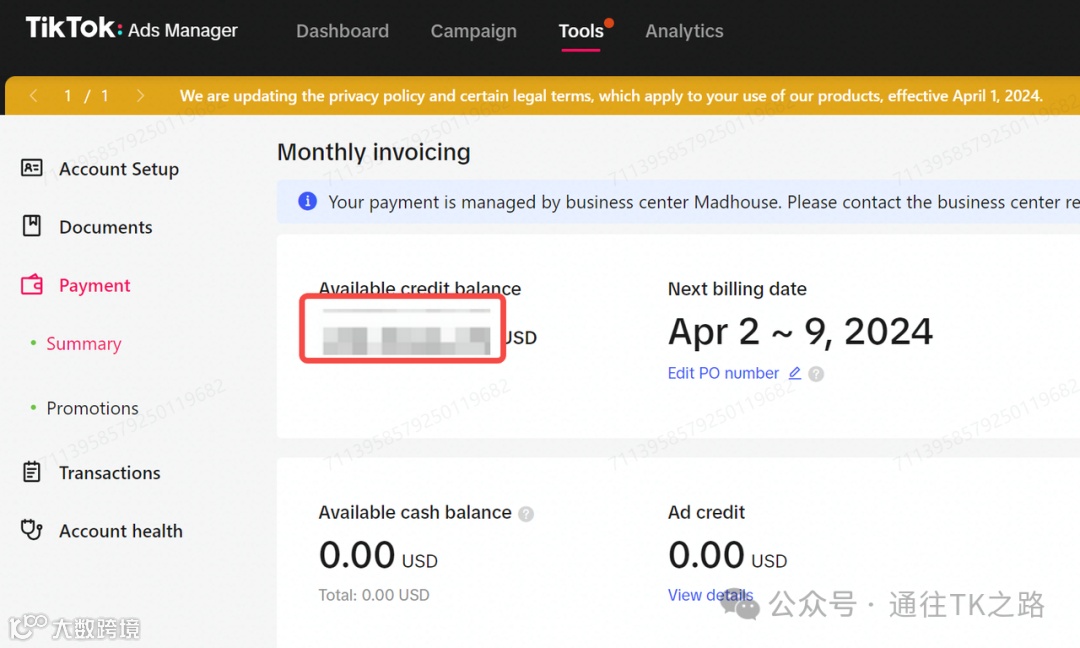
Task: Open the Dashboard tab
Action: [x=342, y=31]
